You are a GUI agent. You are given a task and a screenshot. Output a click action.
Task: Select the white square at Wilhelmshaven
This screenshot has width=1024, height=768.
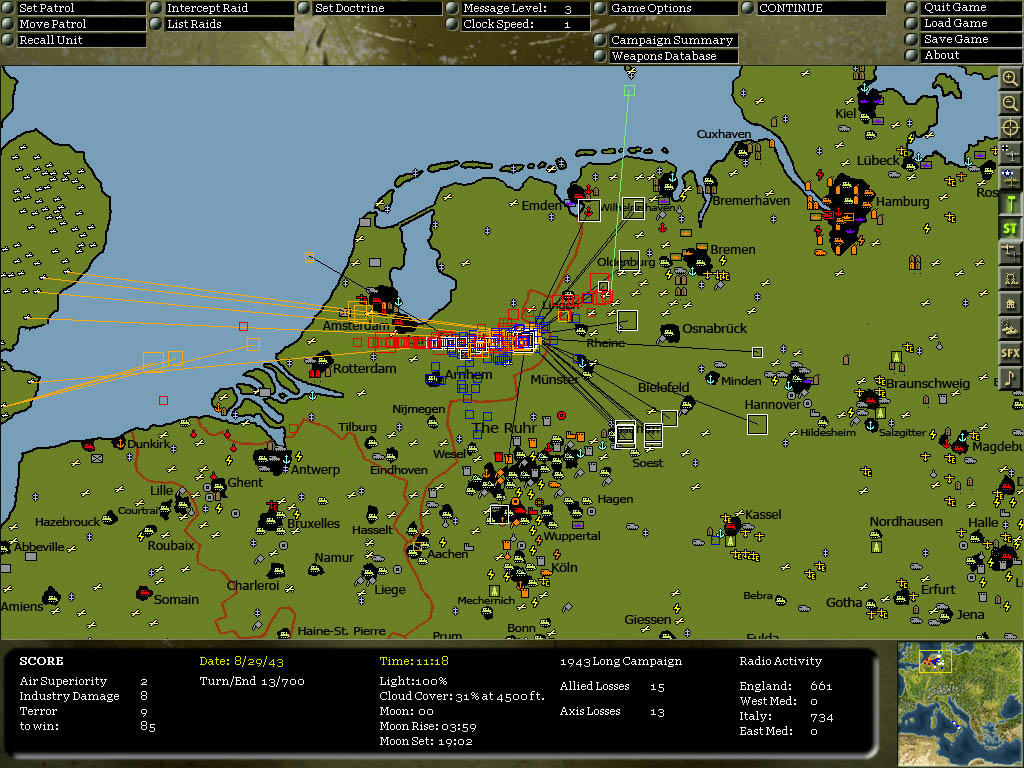click(x=633, y=208)
